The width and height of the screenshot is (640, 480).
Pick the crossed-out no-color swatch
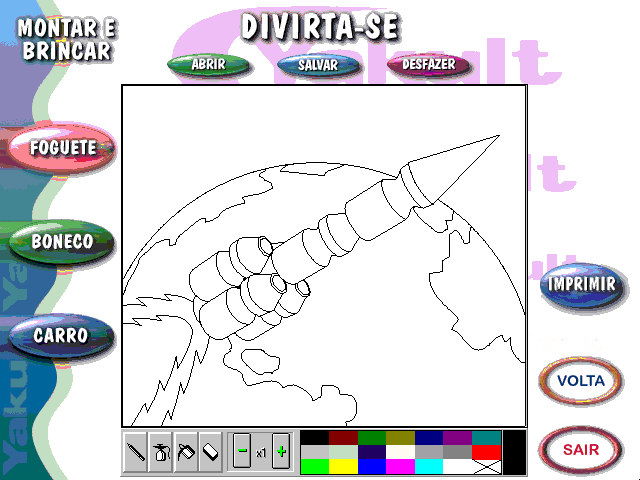(x=487, y=467)
